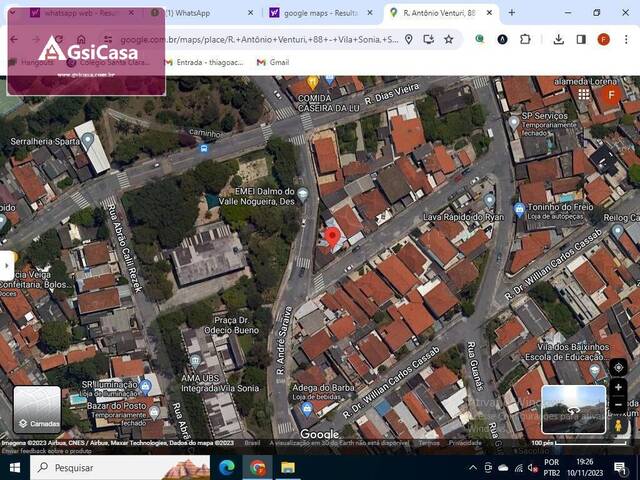Show hidden system tray icons
640x480 pixels.
(x=473, y=468)
